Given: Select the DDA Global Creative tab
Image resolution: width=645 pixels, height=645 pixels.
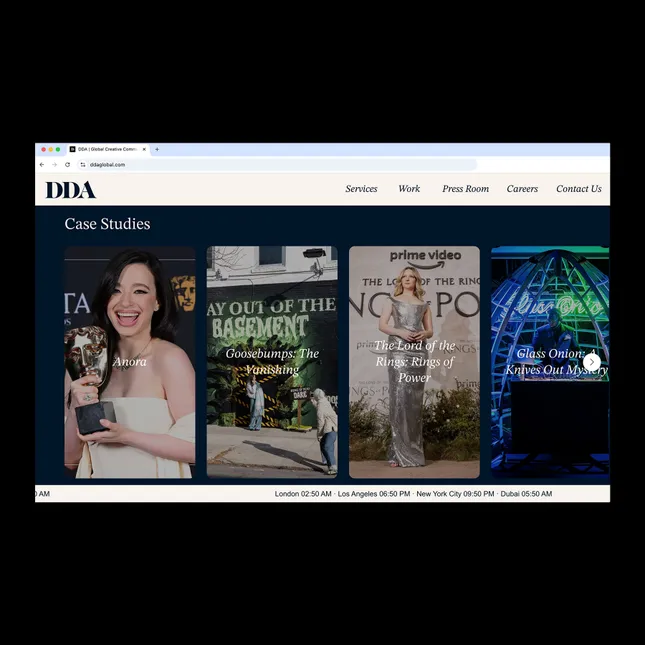Looking at the screenshot, I should (x=108, y=149).
